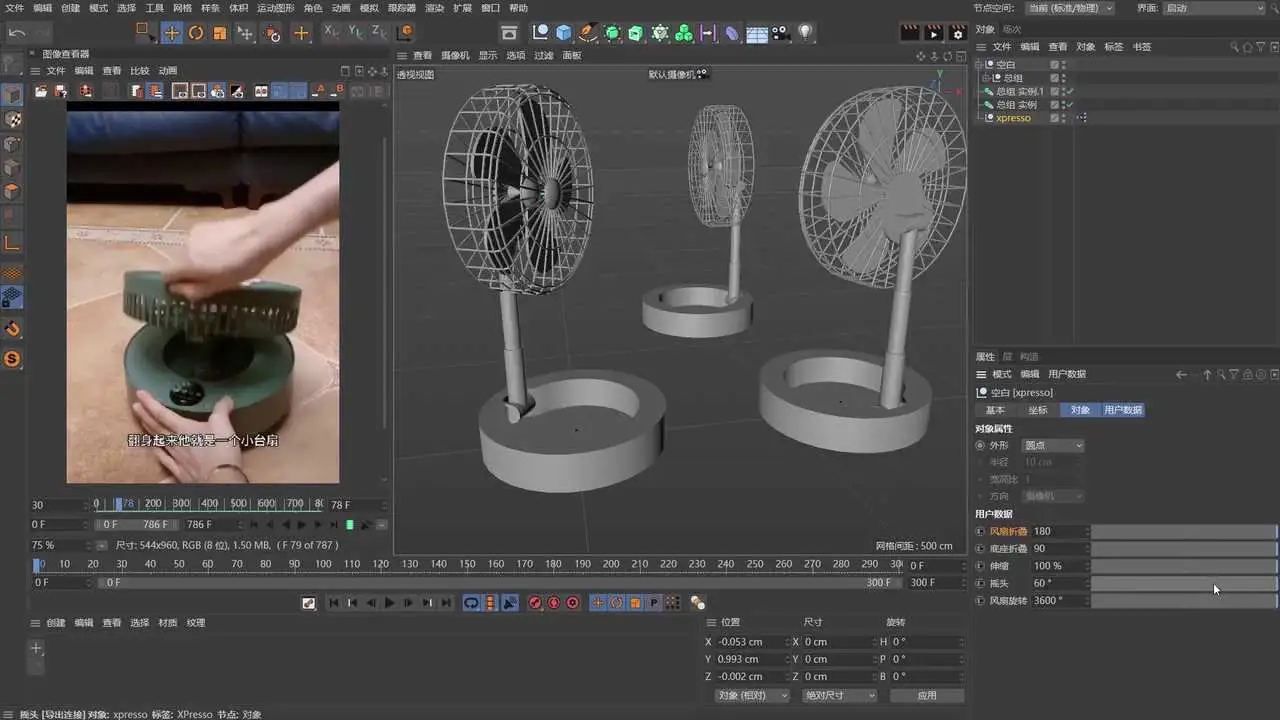This screenshot has width=1280, height=720.
Task: Open the 渲染 menu
Action: (x=434, y=8)
